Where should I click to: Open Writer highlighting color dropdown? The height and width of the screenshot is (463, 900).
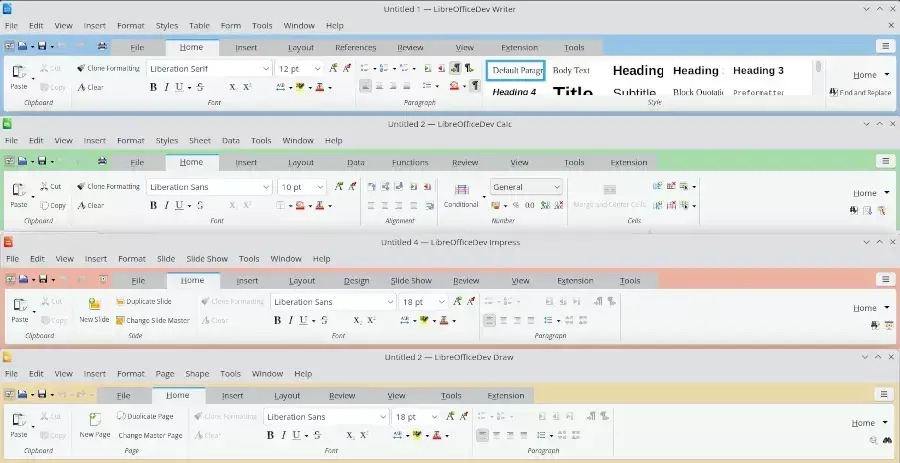(309, 88)
